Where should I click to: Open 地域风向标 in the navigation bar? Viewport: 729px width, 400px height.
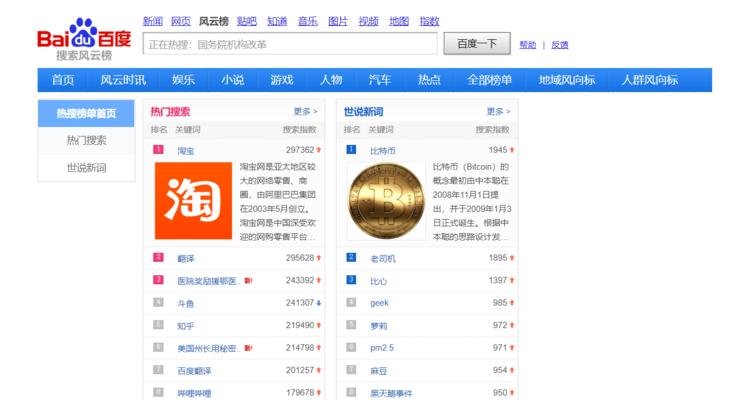coord(567,80)
